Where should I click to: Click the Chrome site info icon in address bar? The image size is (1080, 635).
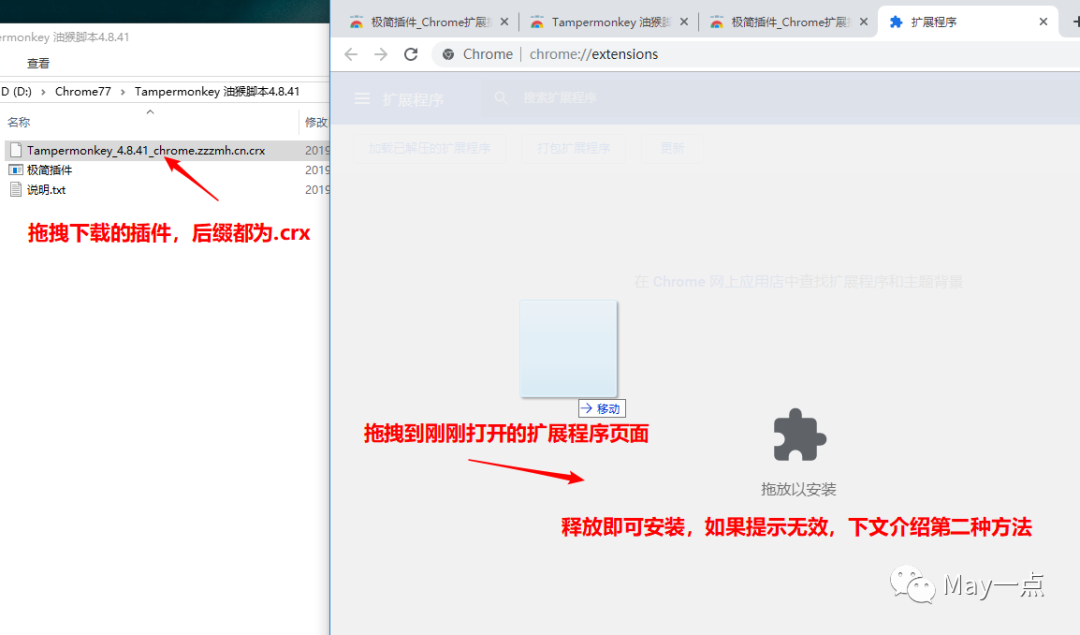[448, 54]
